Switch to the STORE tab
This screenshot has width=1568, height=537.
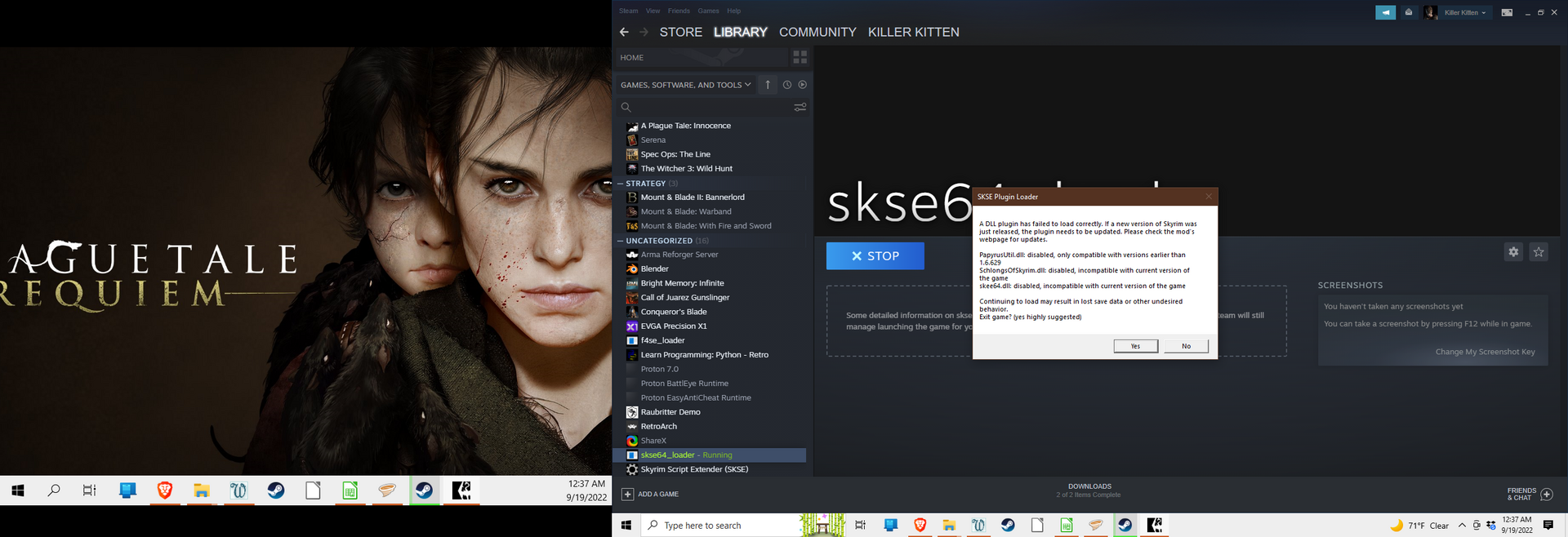pyautogui.click(x=680, y=32)
